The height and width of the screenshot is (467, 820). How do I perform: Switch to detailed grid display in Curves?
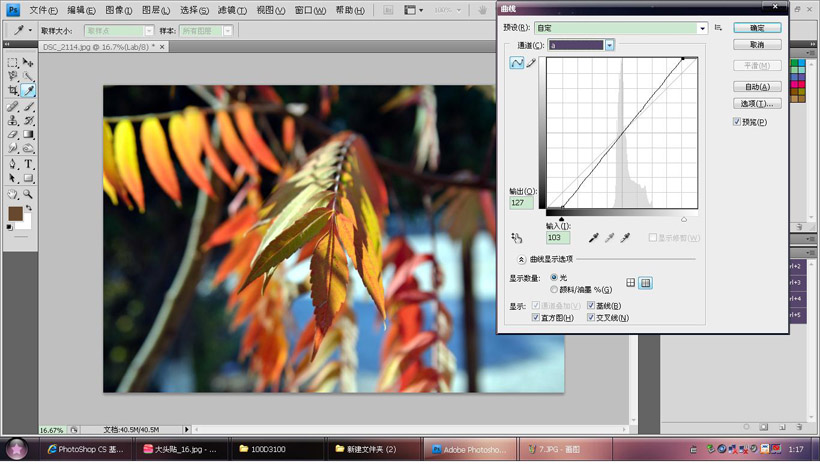[646, 283]
